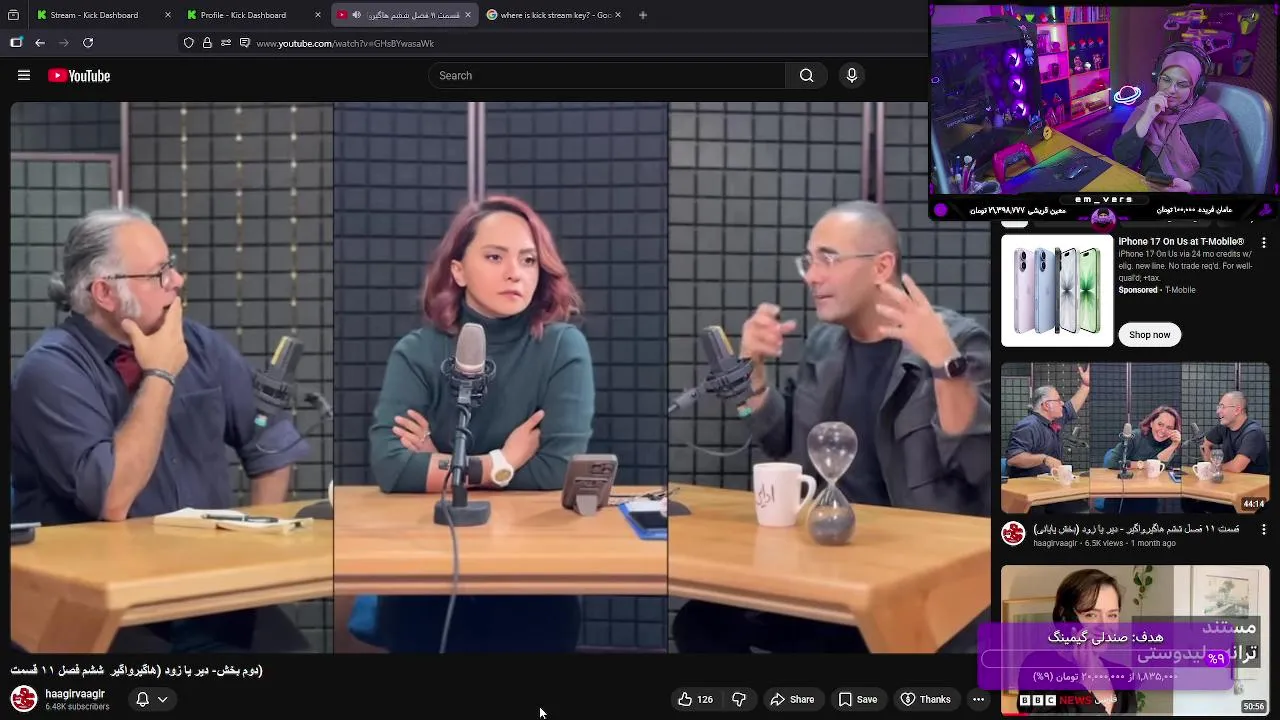Dislike the video with thumbs-down

[x=739, y=699]
